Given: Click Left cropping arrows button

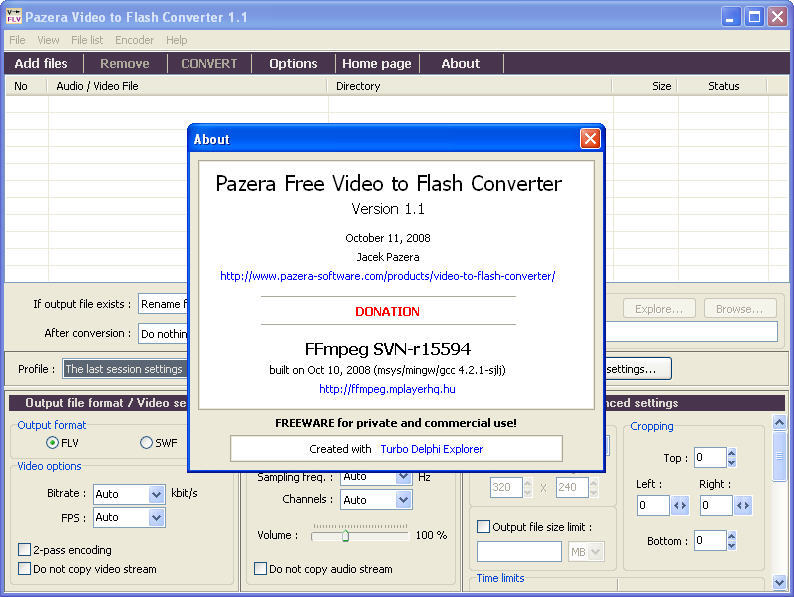Looking at the screenshot, I should [x=680, y=505].
